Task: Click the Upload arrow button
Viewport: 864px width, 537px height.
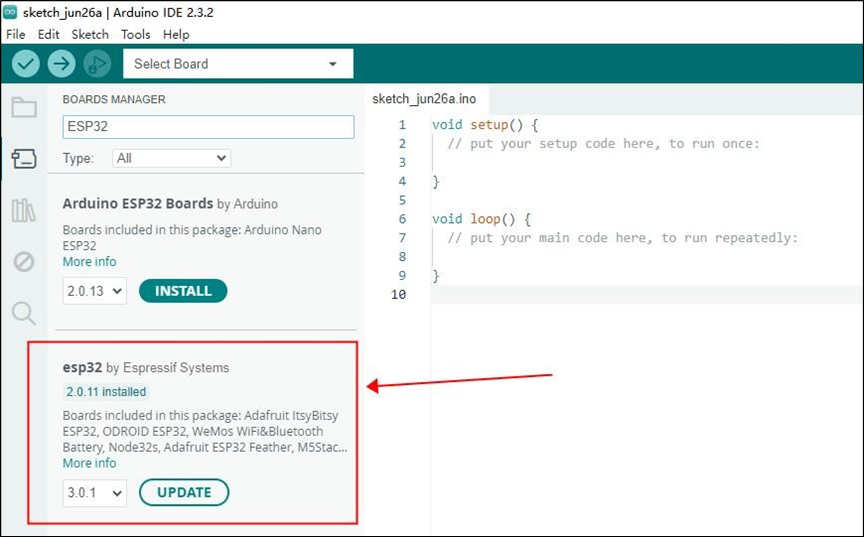Action: 61,63
